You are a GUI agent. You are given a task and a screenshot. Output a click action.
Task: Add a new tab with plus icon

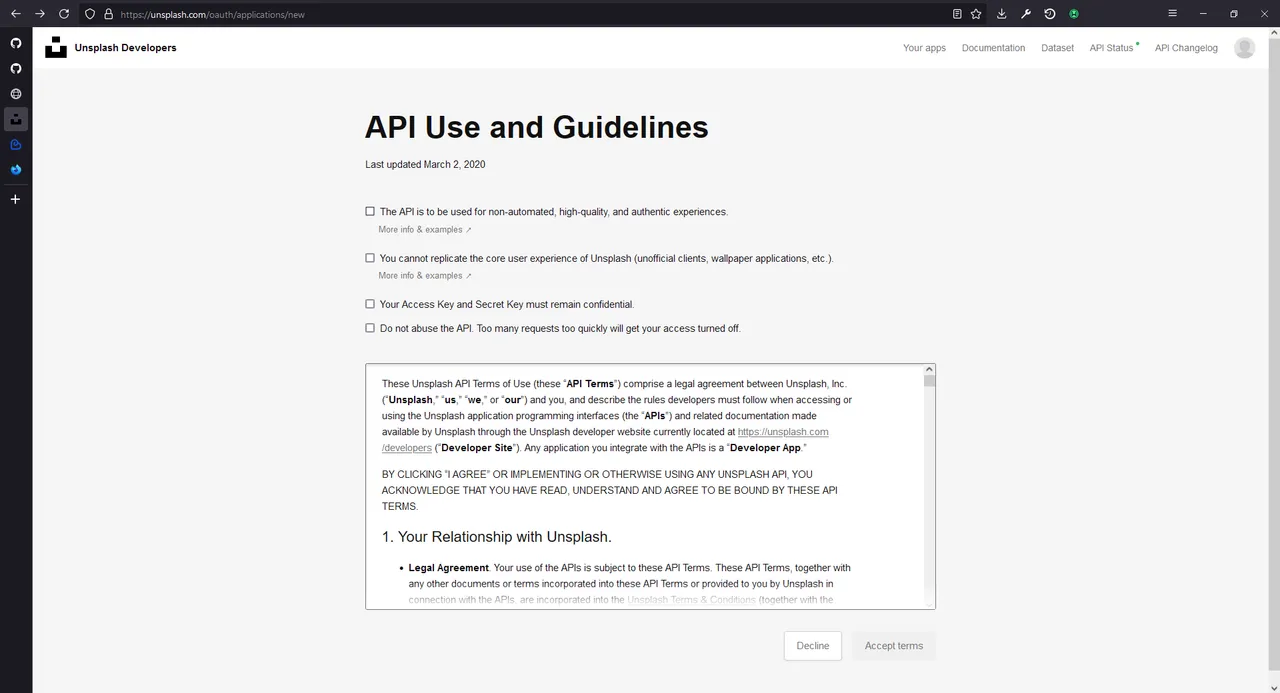(15, 199)
